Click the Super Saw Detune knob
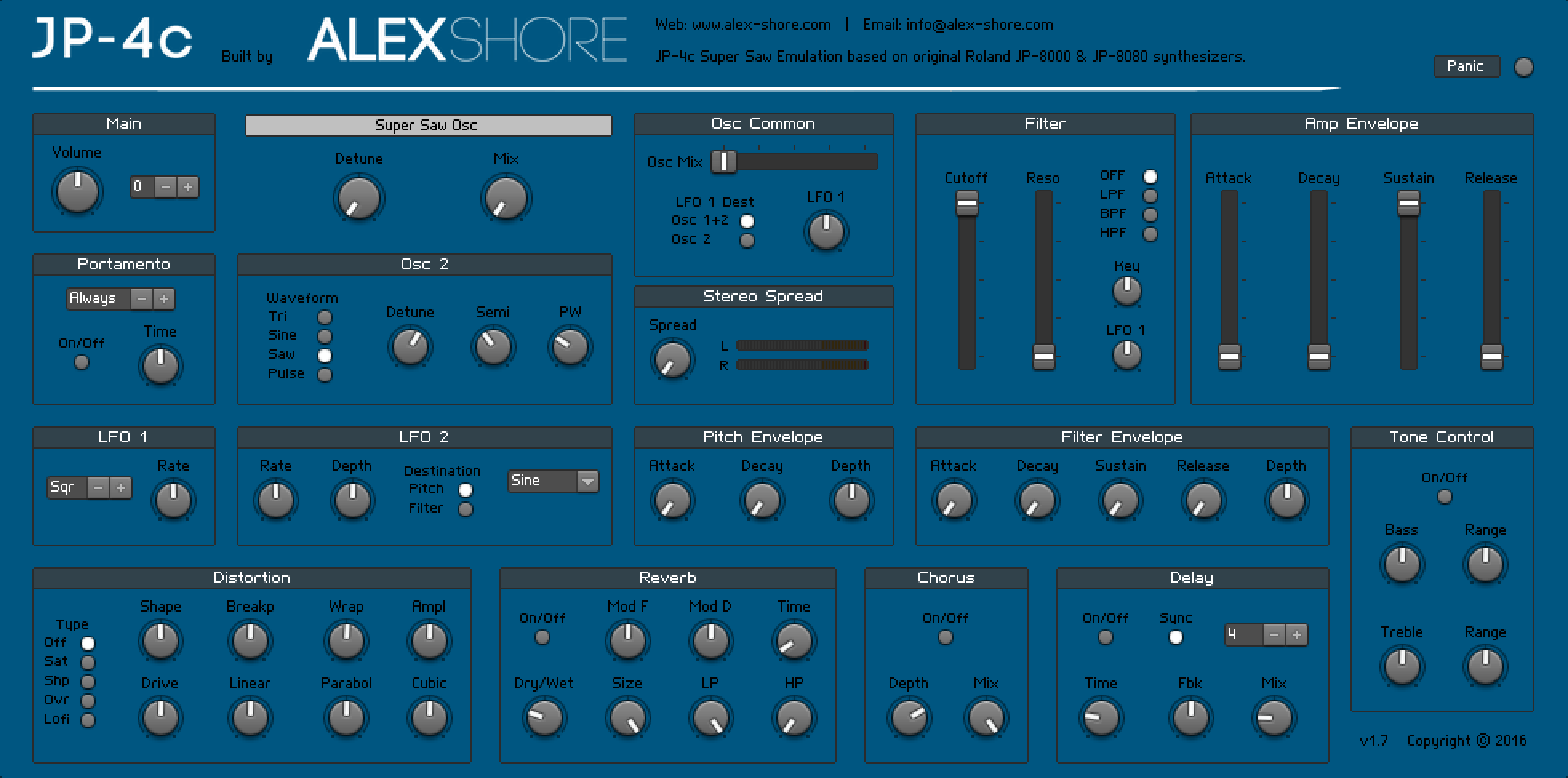This screenshot has height=778, width=1568. (359, 198)
